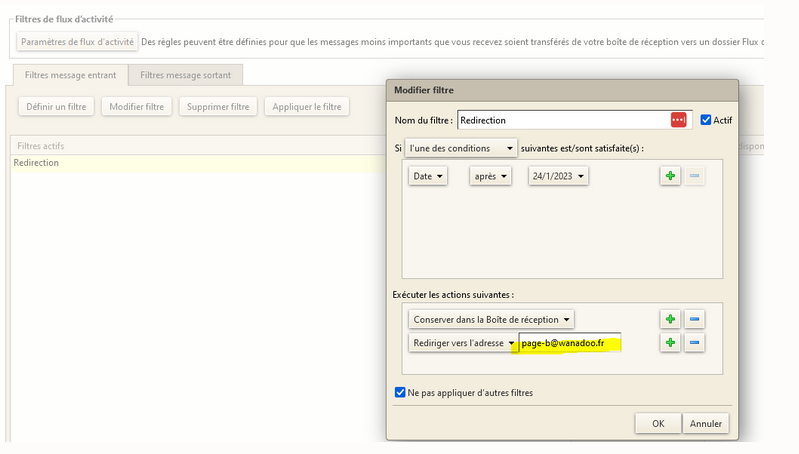Click the Supprimer filtre button
Viewport: 799px width, 454px height.
point(218,106)
